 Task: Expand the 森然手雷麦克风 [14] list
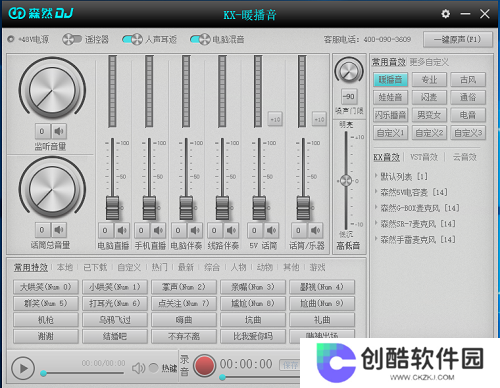376,239
